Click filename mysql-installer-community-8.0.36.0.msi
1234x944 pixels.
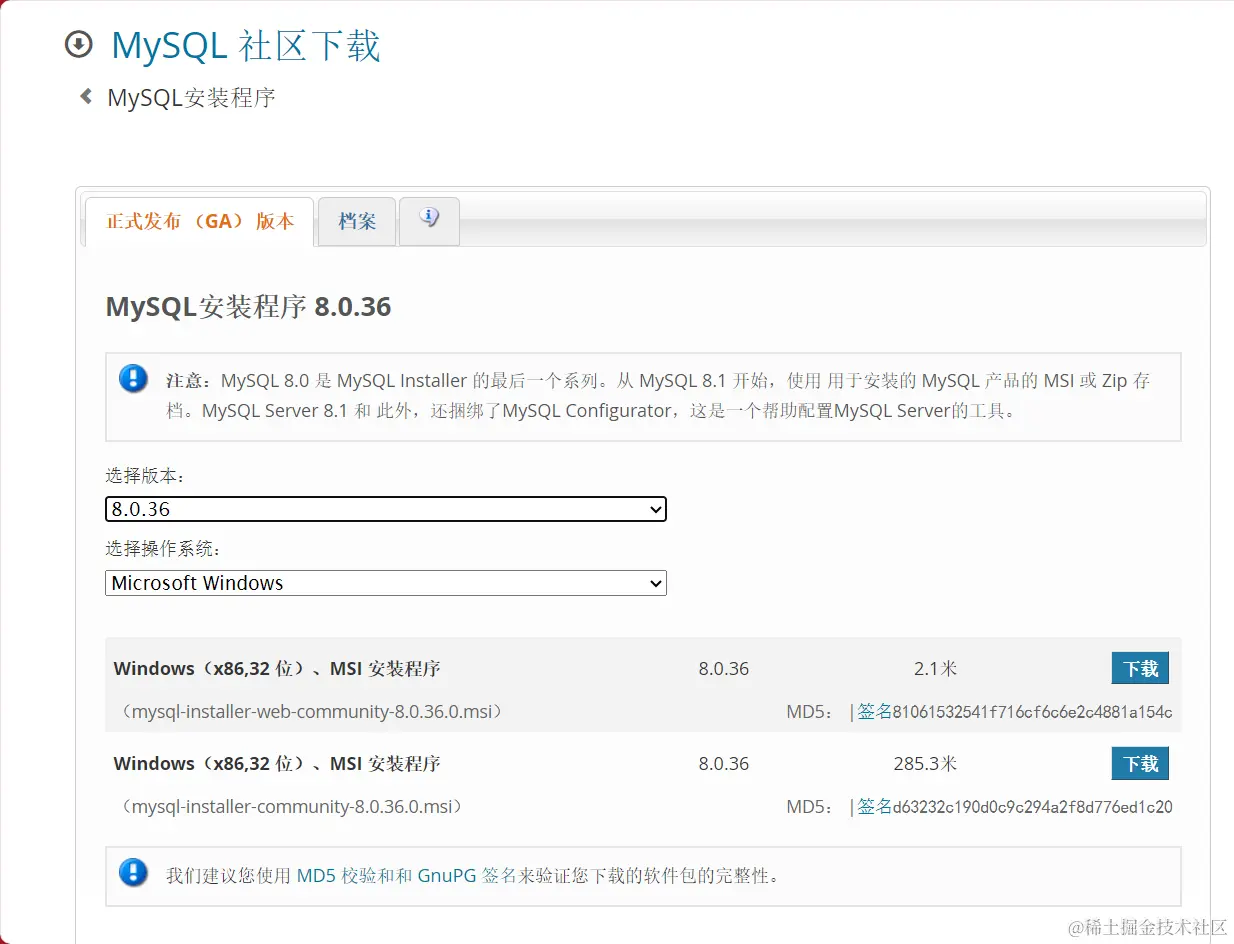click(292, 806)
